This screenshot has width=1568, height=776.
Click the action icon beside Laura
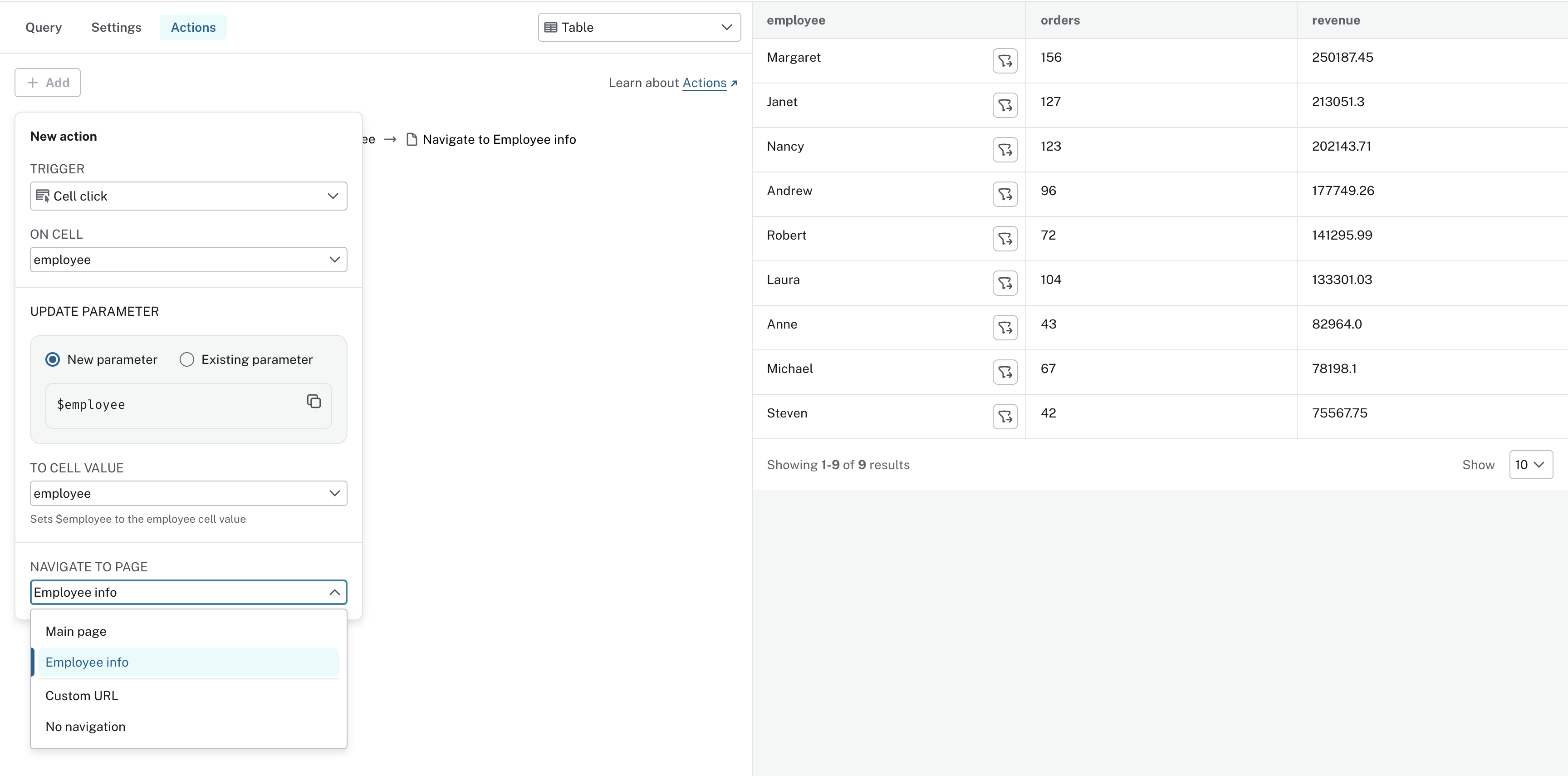(x=1005, y=283)
